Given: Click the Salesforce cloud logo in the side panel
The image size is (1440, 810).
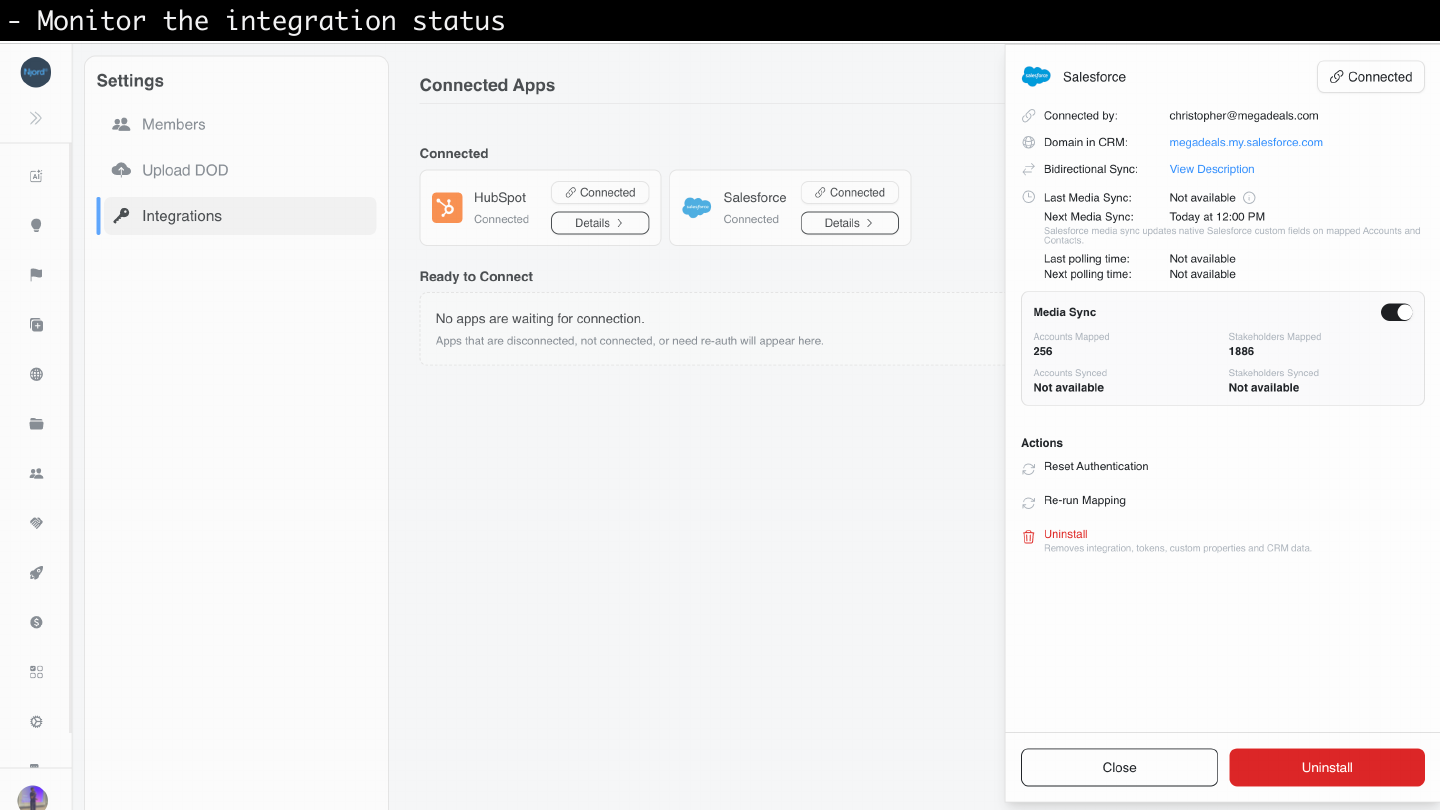Looking at the screenshot, I should click(1036, 77).
